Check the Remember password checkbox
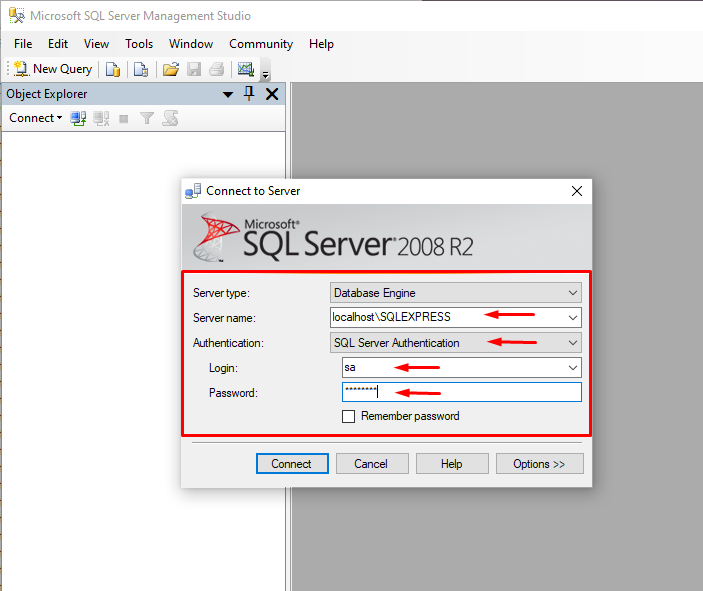703x591 pixels. click(x=348, y=417)
